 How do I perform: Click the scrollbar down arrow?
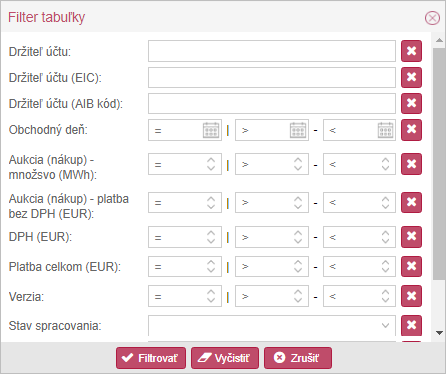(x=439, y=333)
